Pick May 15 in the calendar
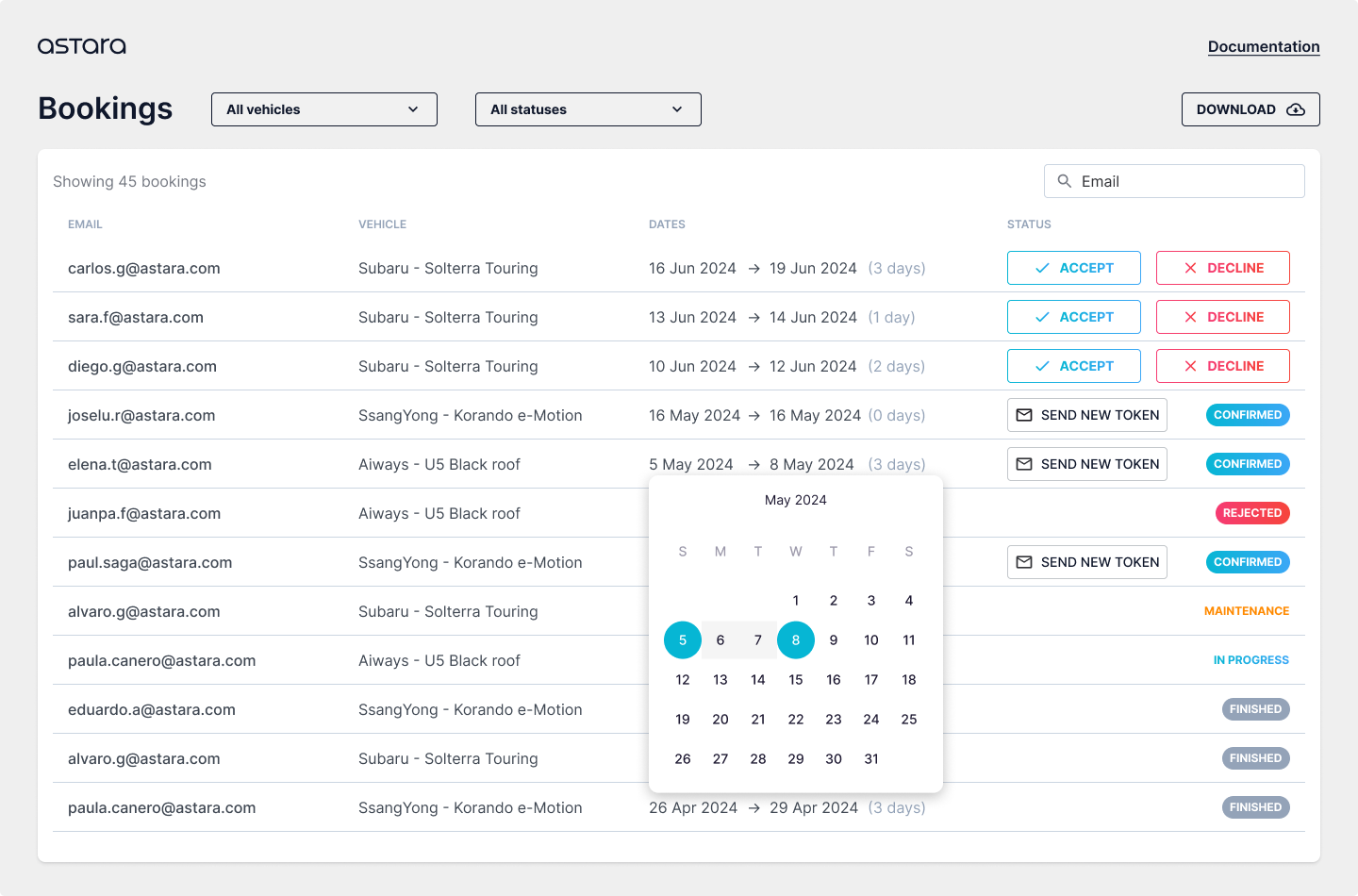The image size is (1358, 896). point(796,679)
